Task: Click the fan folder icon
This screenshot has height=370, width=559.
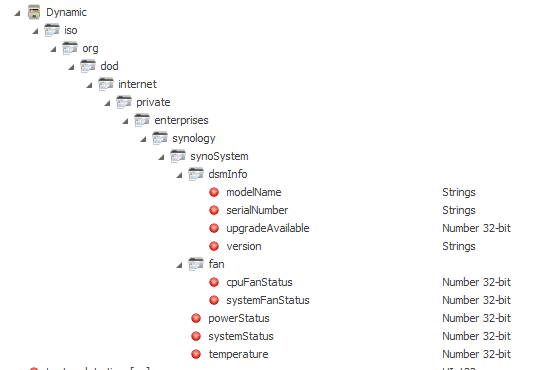Action: (x=196, y=264)
